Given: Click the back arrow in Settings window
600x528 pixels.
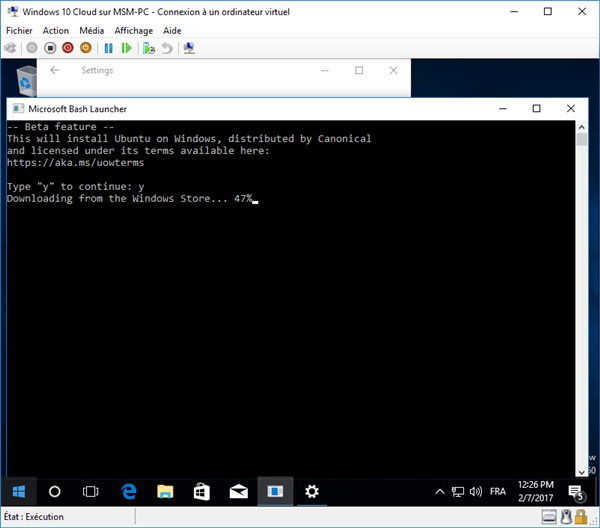Looking at the screenshot, I should [54, 71].
